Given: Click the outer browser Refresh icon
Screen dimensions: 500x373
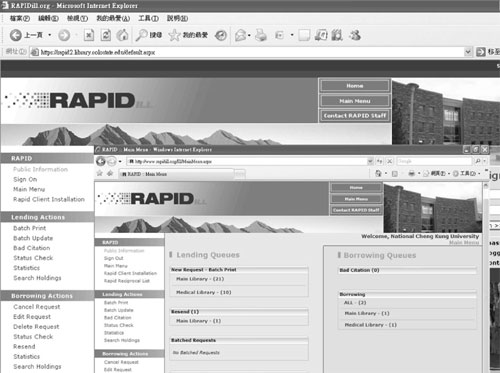Looking at the screenshot, I should click(x=106, y=35).
